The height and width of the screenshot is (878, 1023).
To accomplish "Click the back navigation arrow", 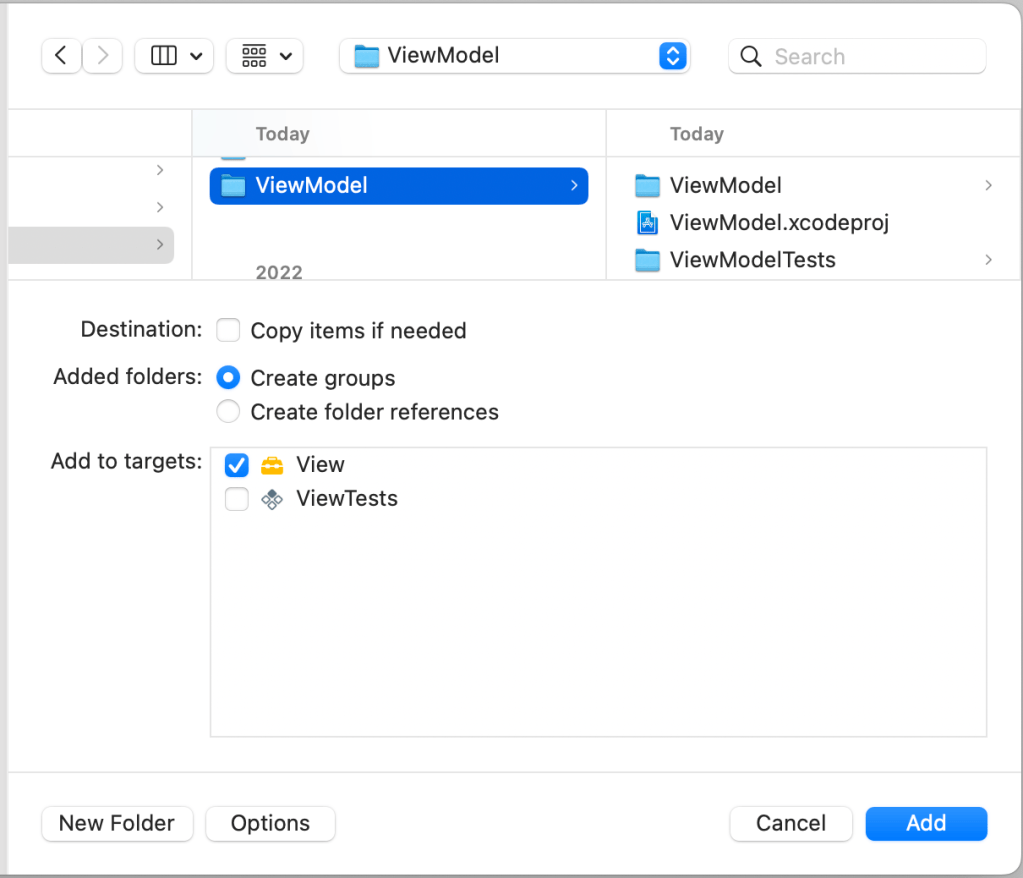I will tap(61, 56).
